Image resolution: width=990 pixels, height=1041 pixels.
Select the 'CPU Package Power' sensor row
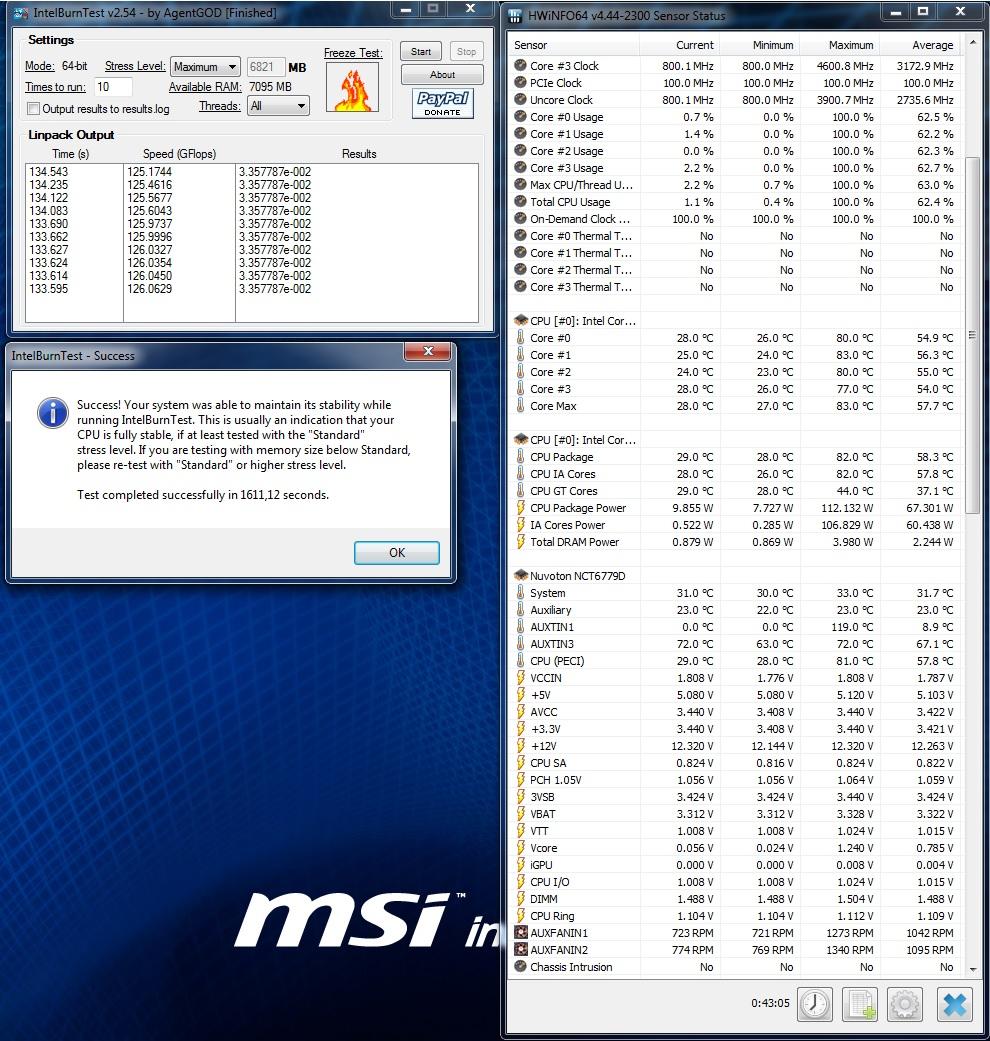(x=735, y=508)
